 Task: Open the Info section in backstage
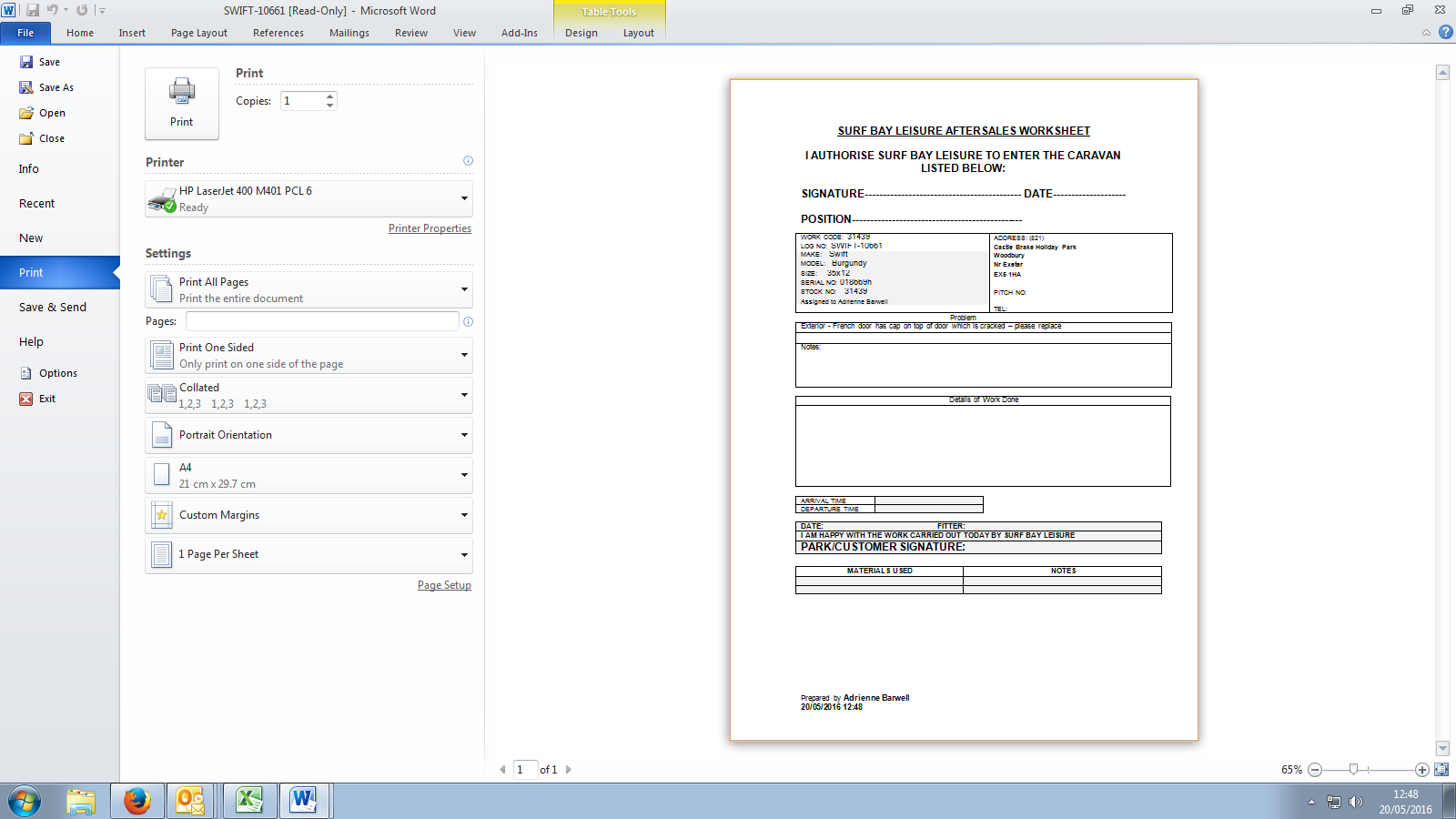[29, 169]
